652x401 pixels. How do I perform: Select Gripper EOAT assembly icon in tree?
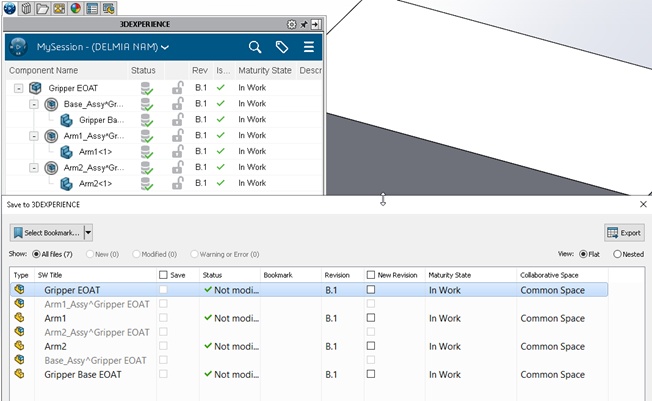pyautogui.click(x=35, y=88)
